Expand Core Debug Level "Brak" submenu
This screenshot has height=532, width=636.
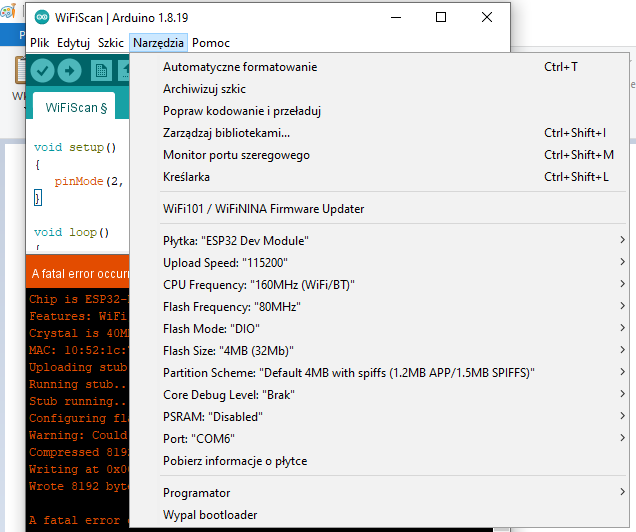379,395
